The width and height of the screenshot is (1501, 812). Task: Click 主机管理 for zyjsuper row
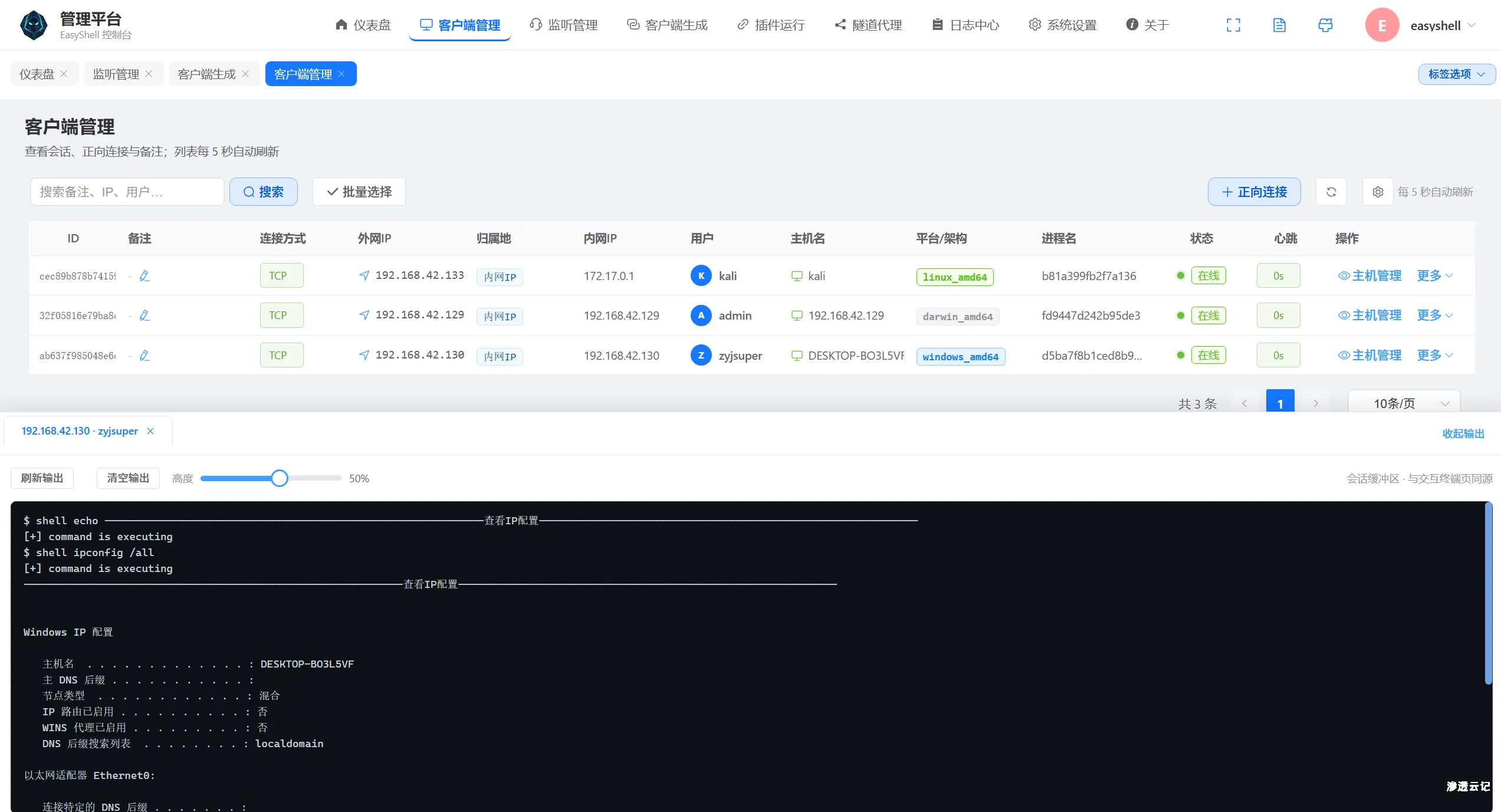point(1369,355)
